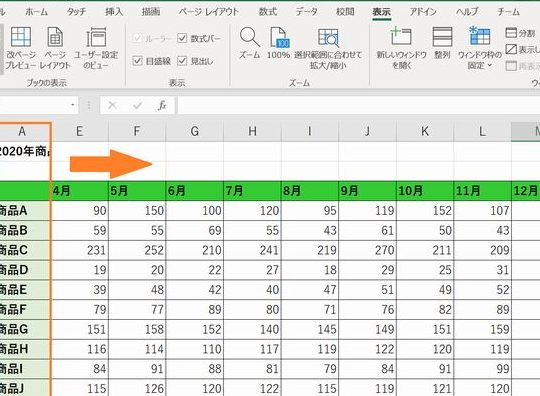The height and width of the screenshot is (396, 540).
Task: Toggle the Headings (見出し) checkbox
Action: [182, 61]
